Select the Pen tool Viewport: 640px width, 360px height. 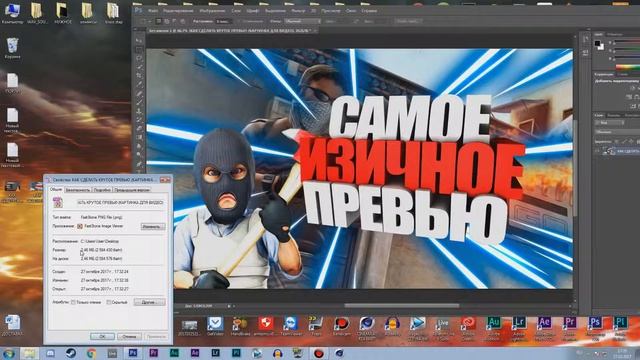pos(139,164)
